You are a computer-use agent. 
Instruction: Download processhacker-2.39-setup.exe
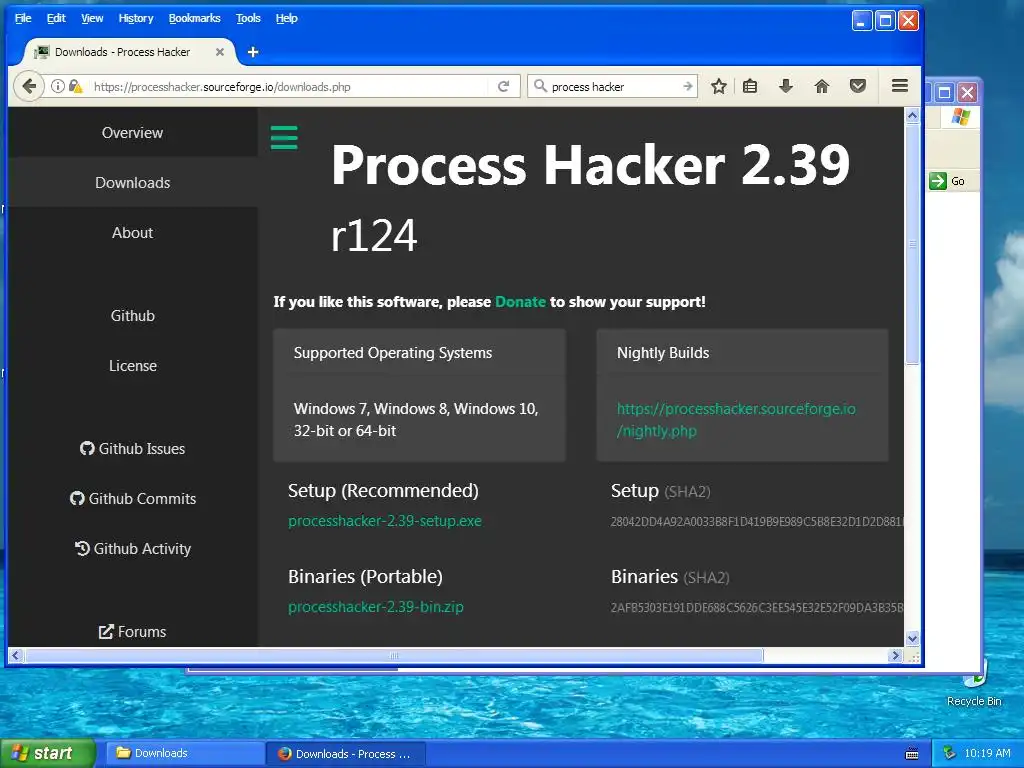(385, 521)
